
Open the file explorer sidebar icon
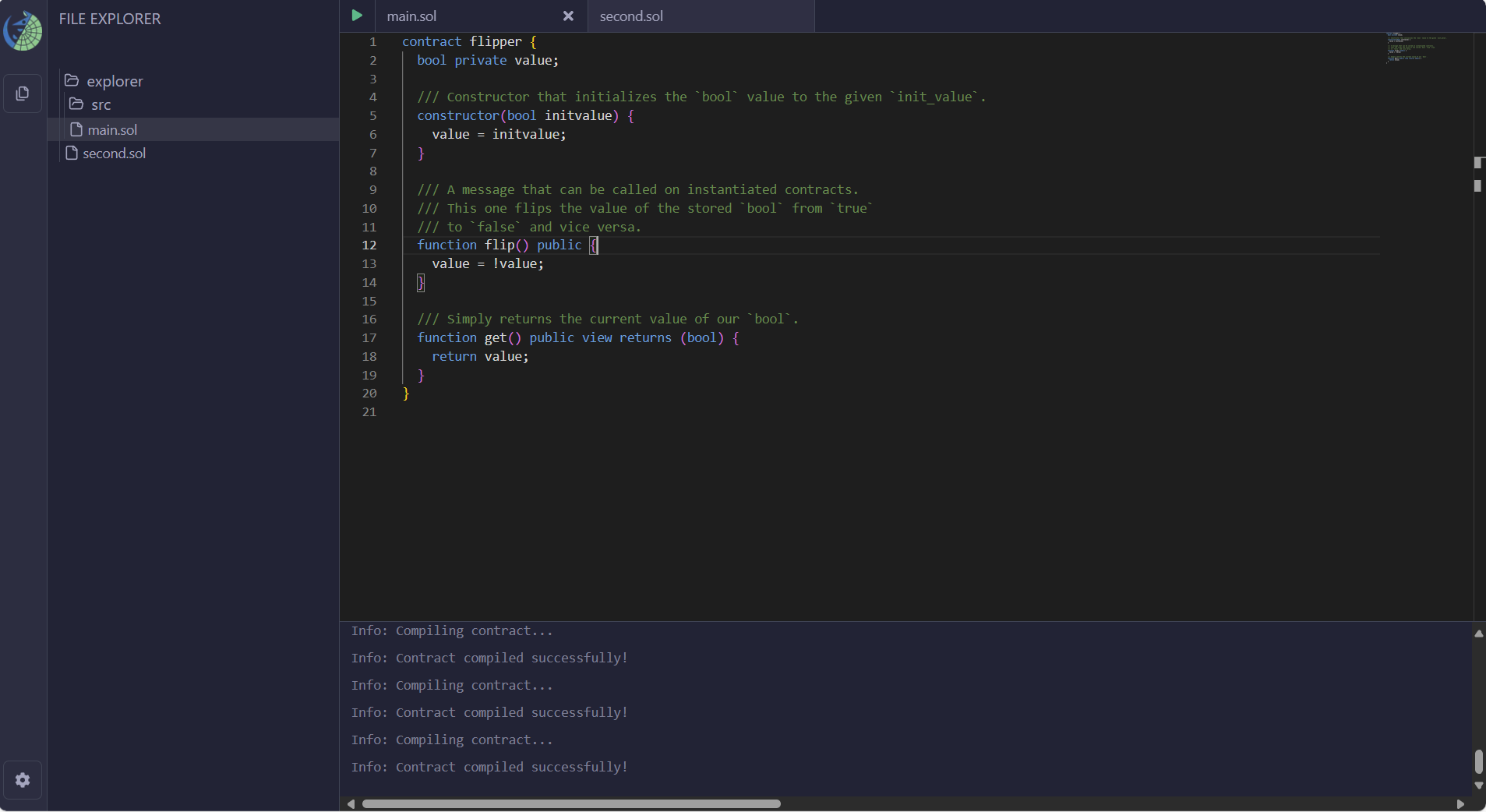pyautogui.click(x=23, y=94)
